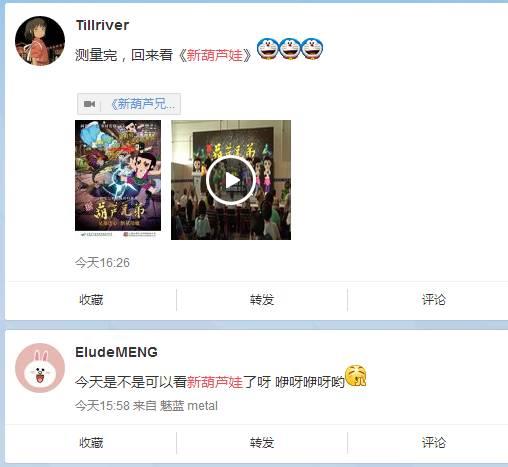Image resolution: width=508 pixels, height=467 pixels.
Task: Open the red 新葫芦娃 topic in EludeMENG's post
Action: point(215,382)
